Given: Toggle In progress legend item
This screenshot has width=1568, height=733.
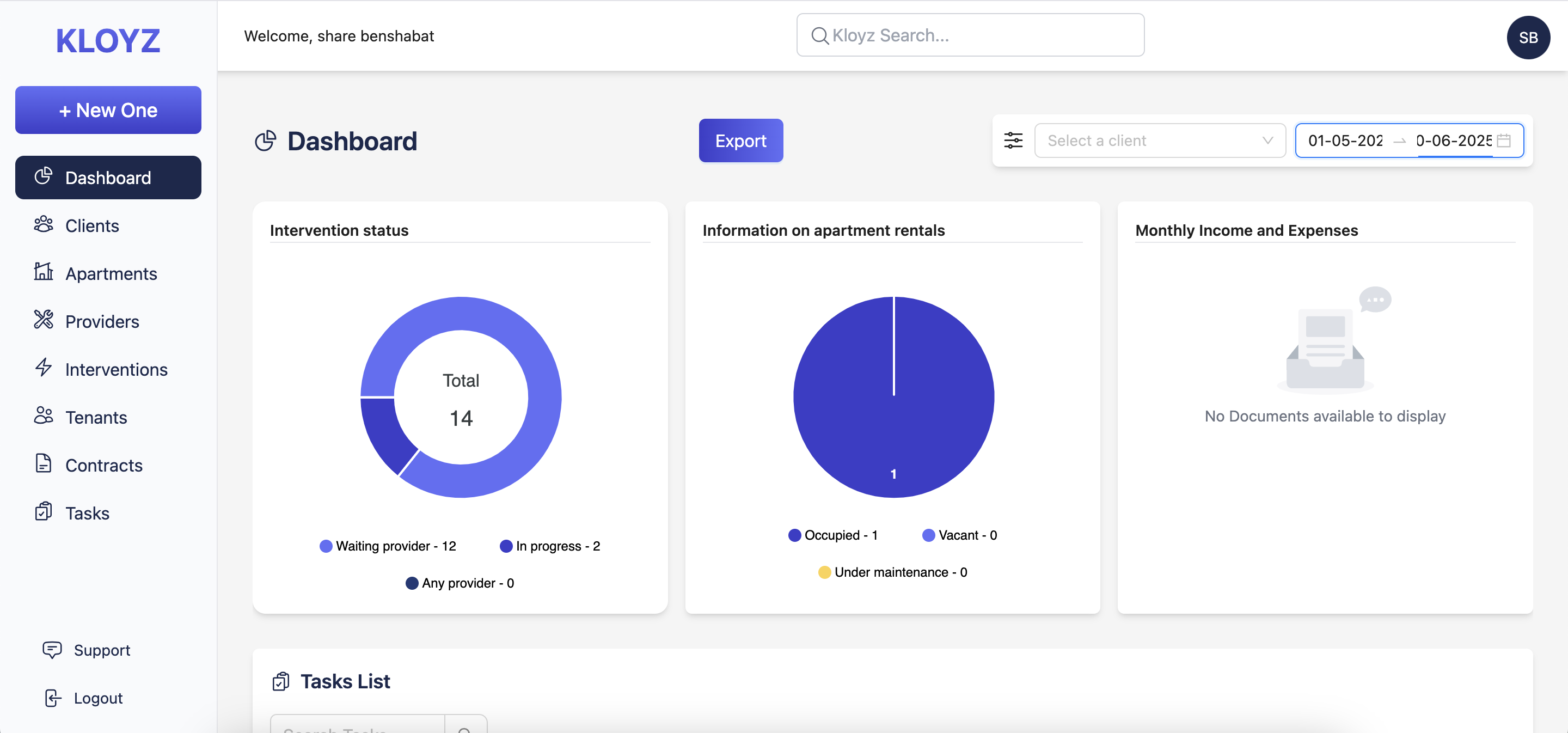Looking at the screenshot, I should [x=550, y=546].
